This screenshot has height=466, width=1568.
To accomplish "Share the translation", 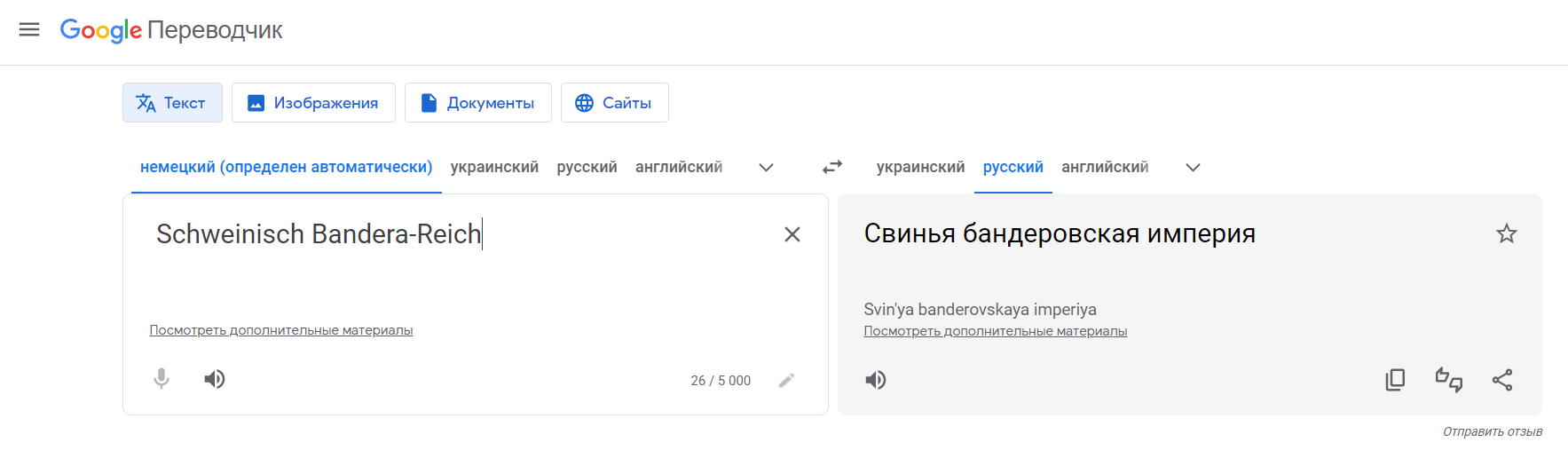I will click(x=1502, y=380).
